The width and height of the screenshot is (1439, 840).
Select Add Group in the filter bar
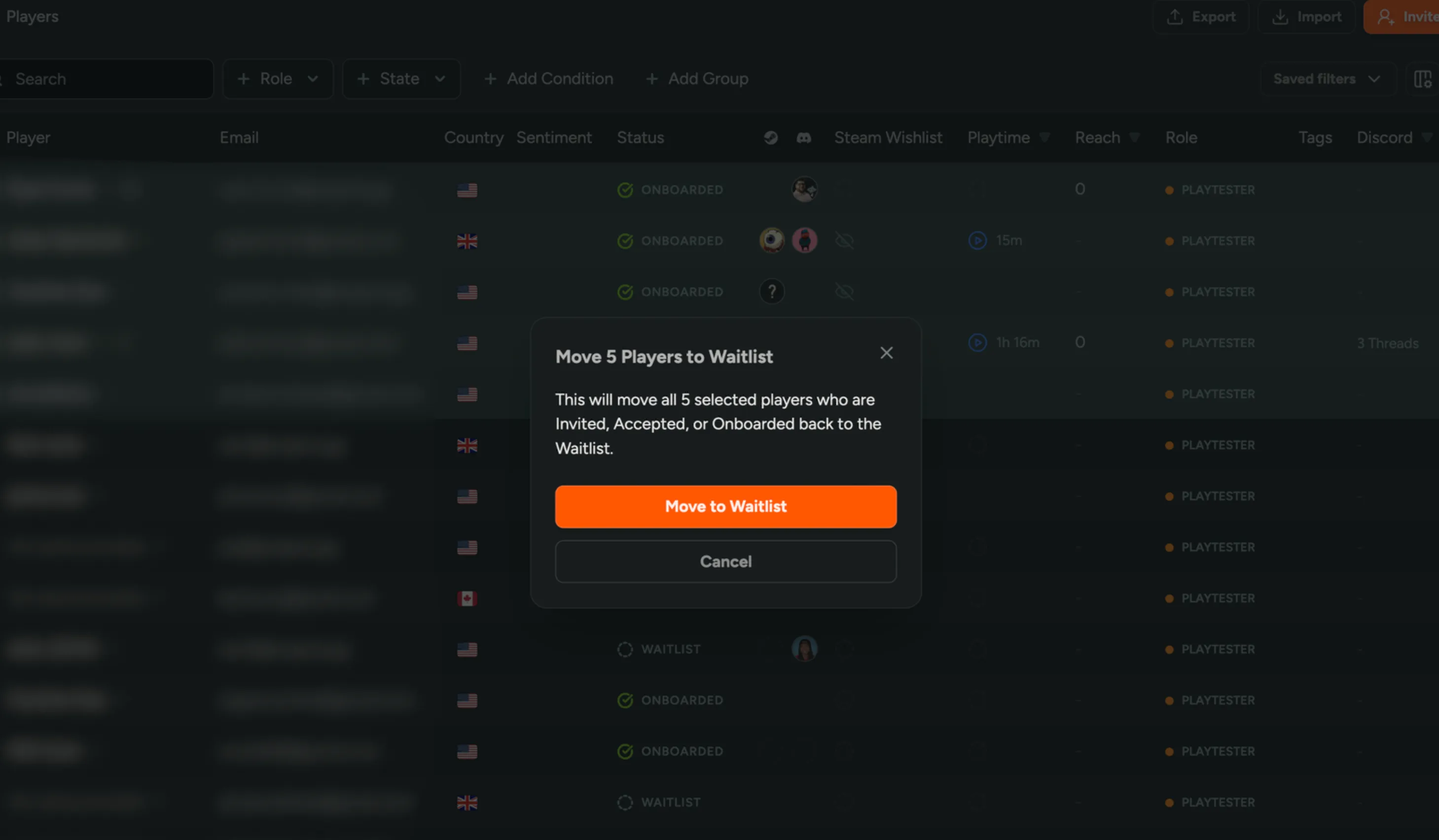pyautogui.click(x=696, y=79)
